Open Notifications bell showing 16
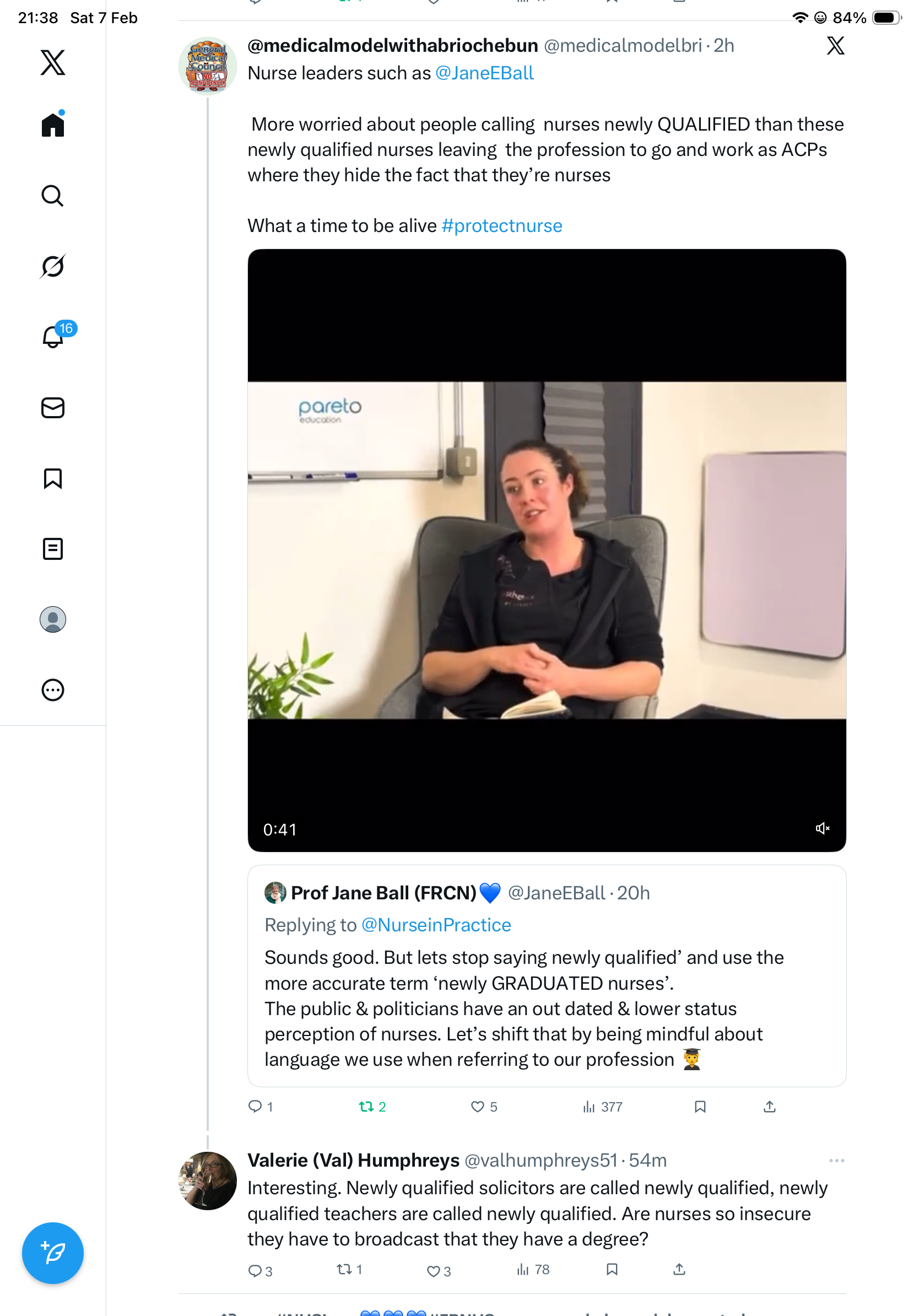 coord(53,337)
